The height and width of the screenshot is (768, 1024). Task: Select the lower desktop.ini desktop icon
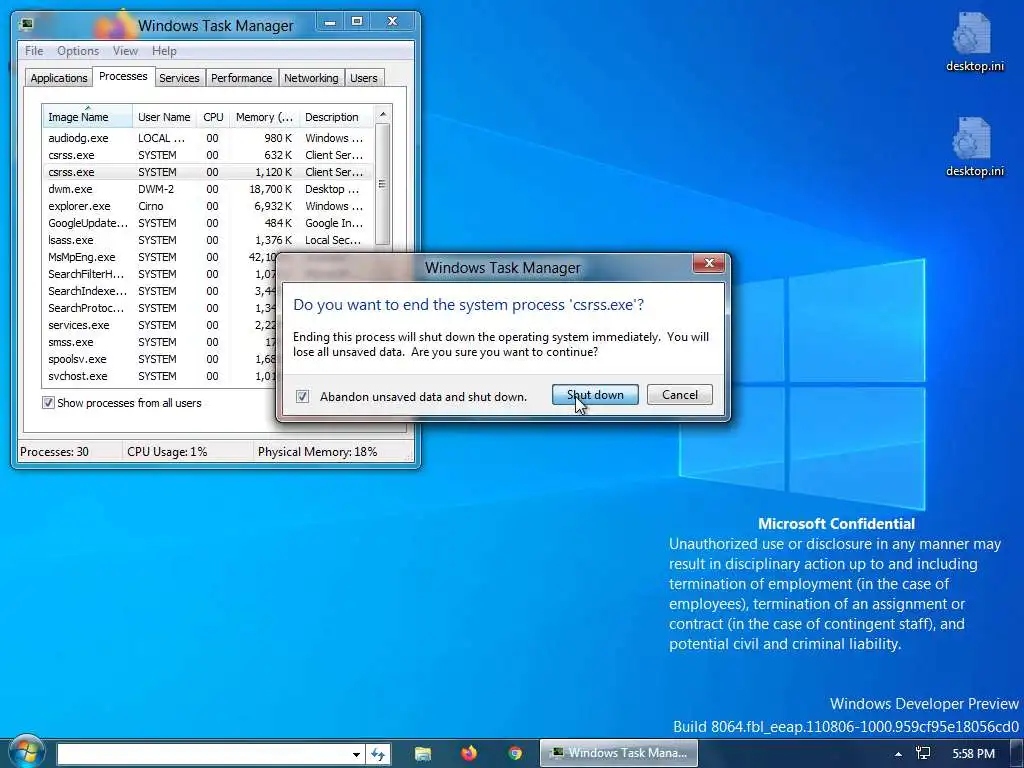(974, 146)
